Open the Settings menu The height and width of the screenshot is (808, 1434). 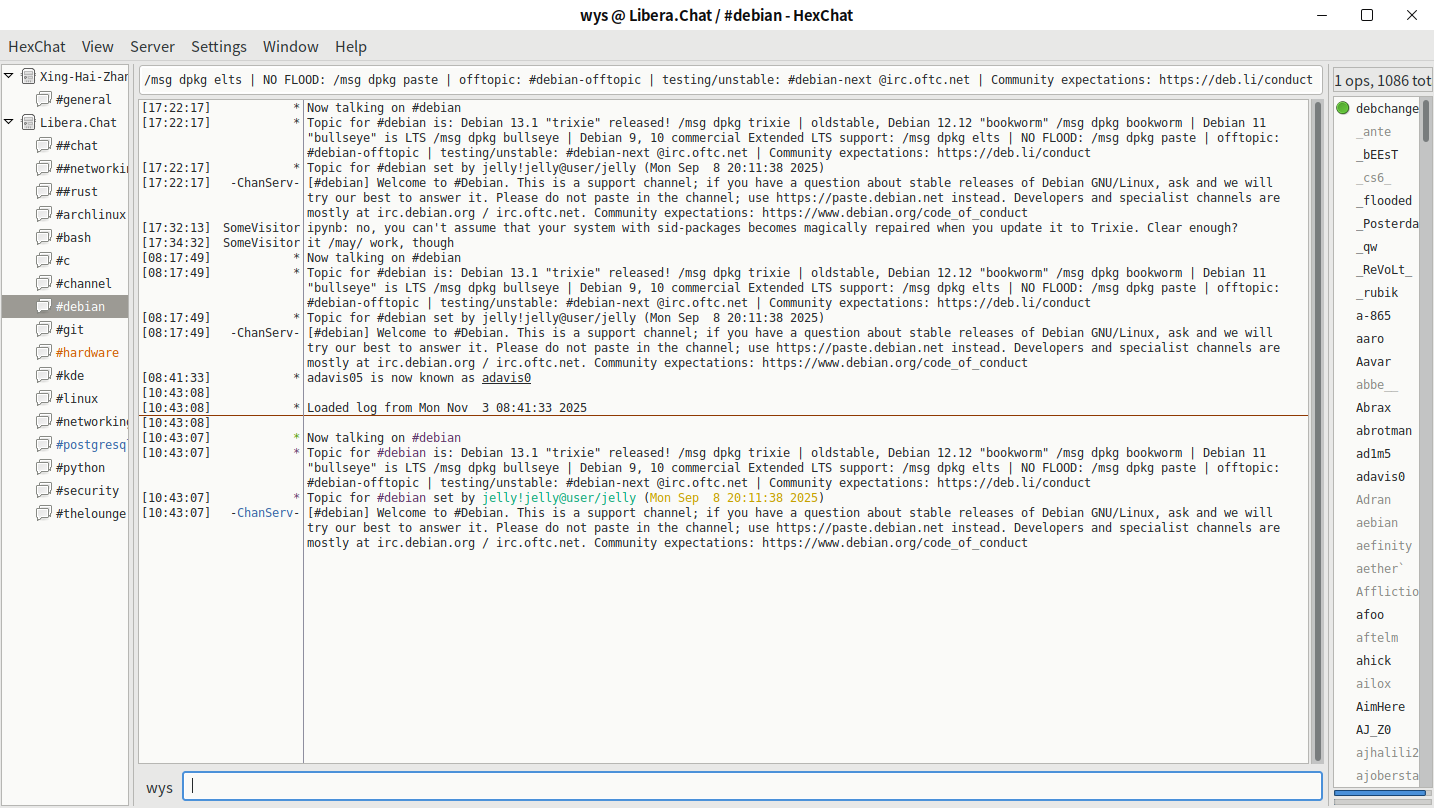218,46
